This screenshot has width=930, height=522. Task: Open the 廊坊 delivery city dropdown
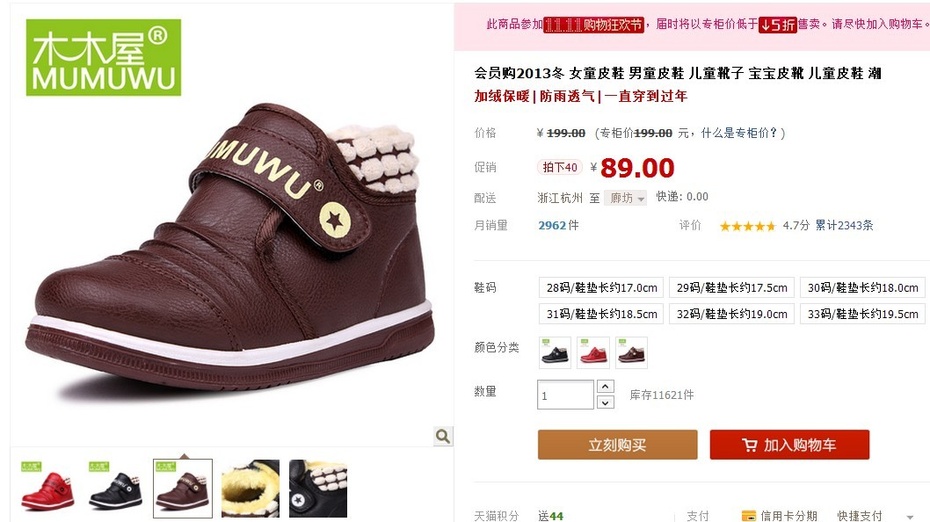tap(626, 198)
